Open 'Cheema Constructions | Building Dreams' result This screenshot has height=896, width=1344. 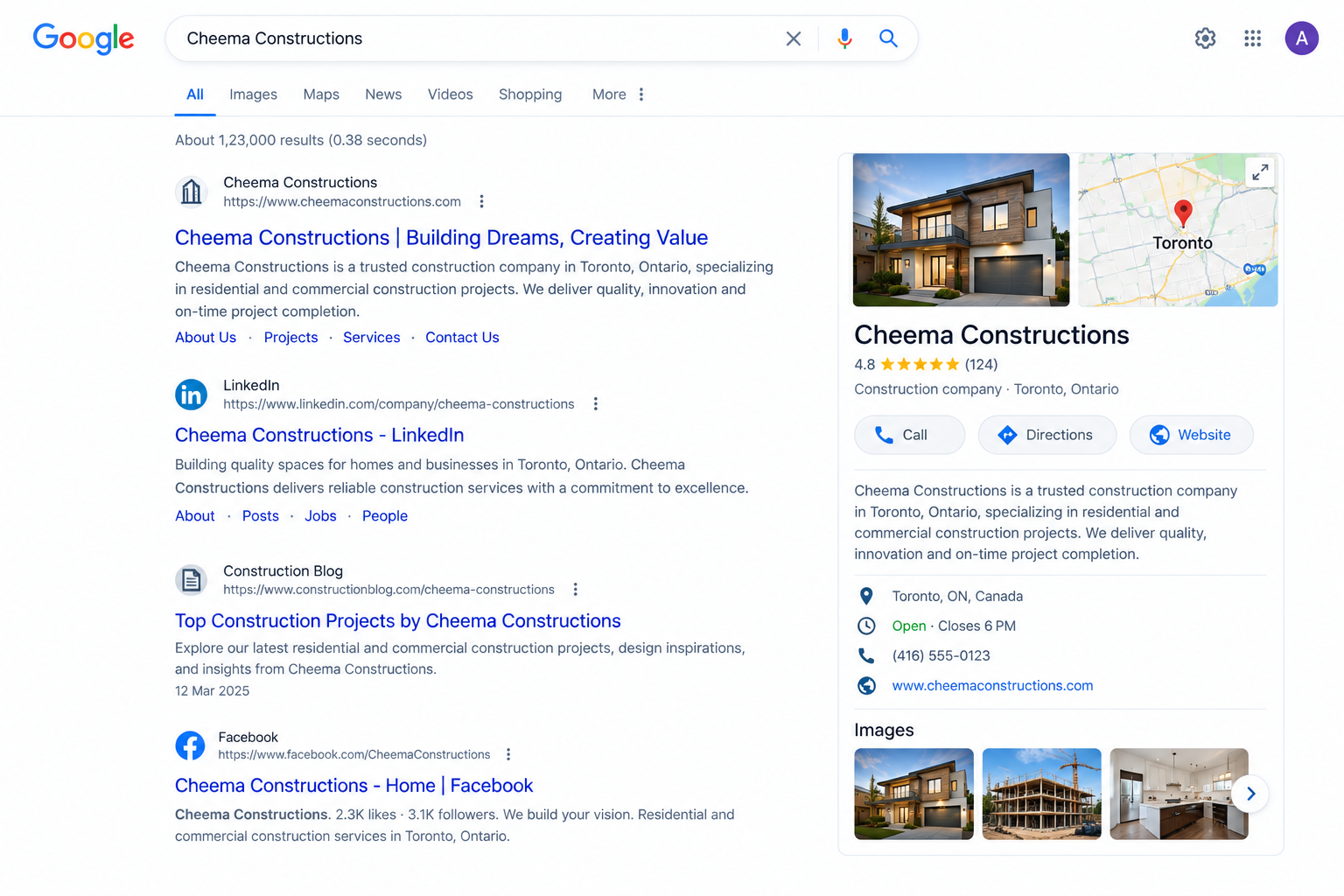tap(441, 238)
